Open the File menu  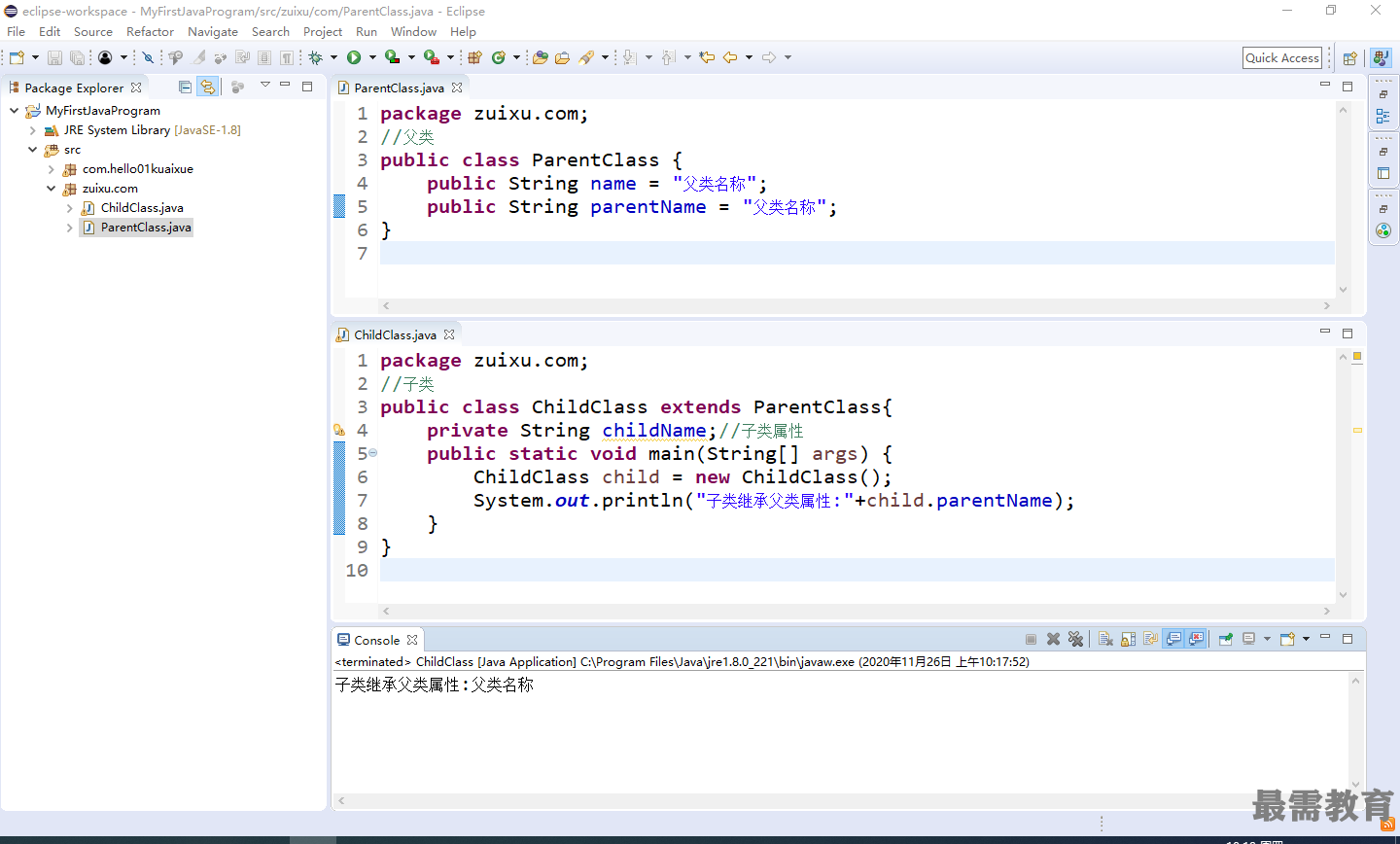(x=17, y=31)
